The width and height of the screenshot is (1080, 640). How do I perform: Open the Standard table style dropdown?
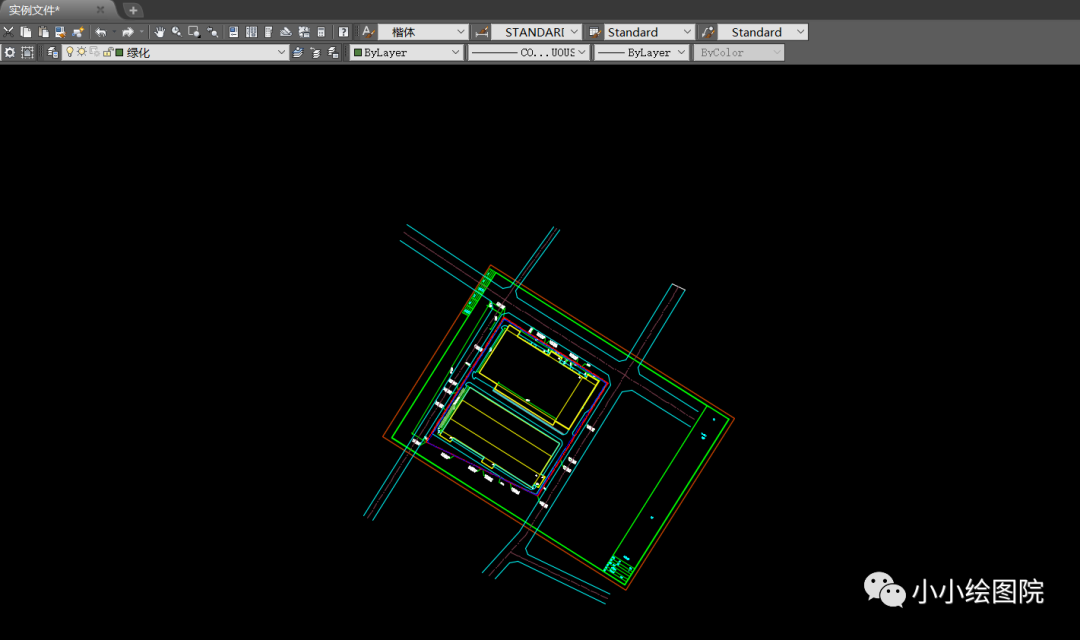650,32
